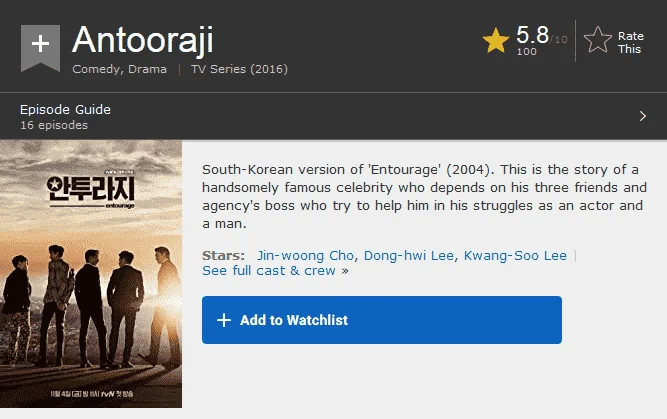Image resolution: width=667 pixels, height=419 pixels.
Task: Select the Drama genre link
Action: click(147, 69)
